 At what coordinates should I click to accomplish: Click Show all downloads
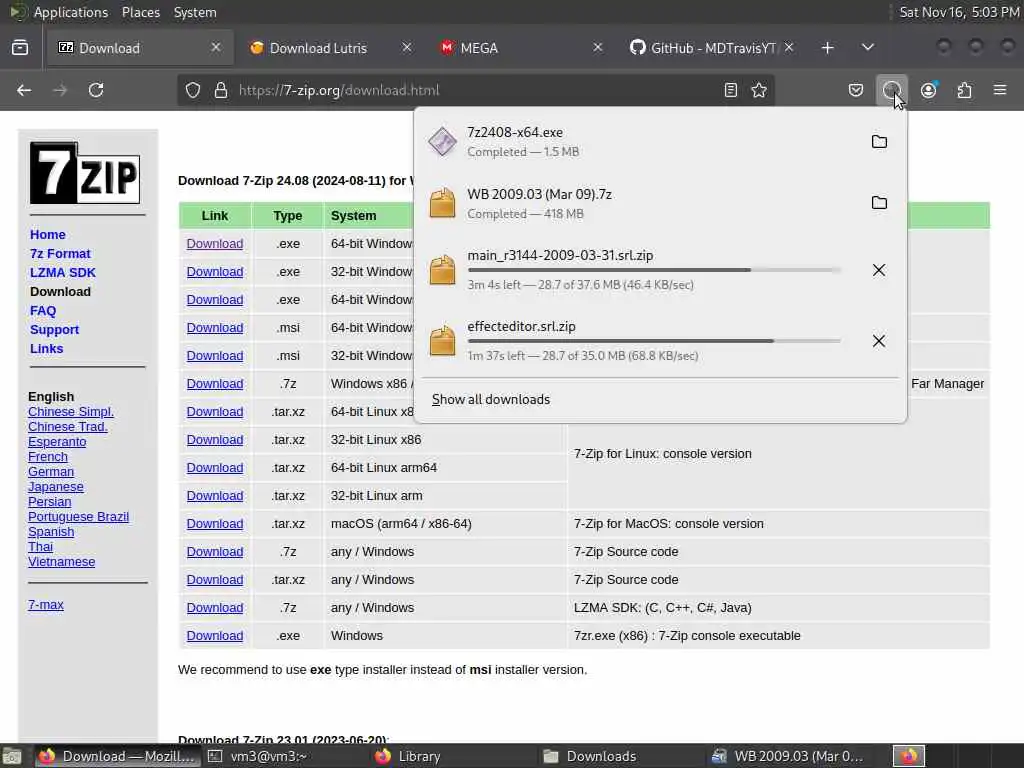click(491, 399)
